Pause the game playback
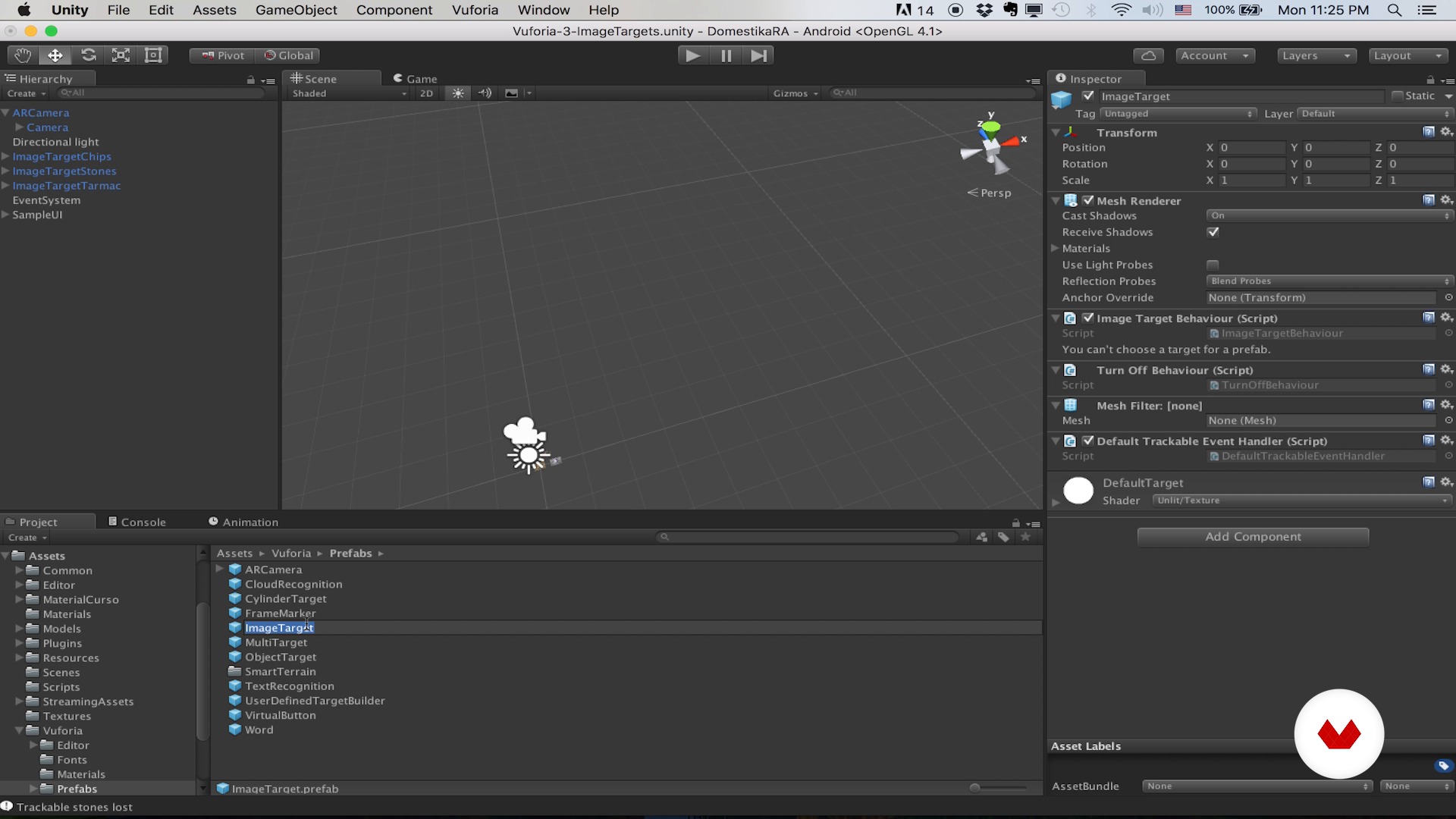The image size is (1456, 819). point(726,55)
